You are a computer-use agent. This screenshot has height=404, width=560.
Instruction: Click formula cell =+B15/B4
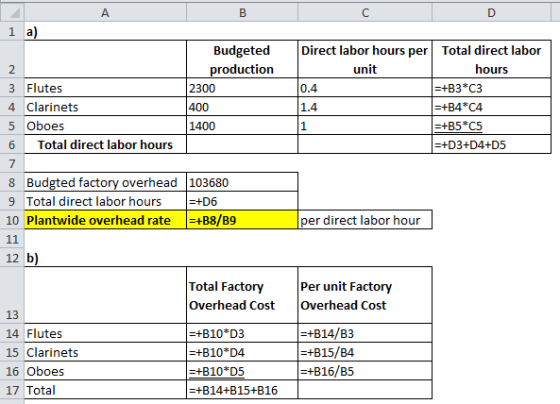(x=365, y=352)
